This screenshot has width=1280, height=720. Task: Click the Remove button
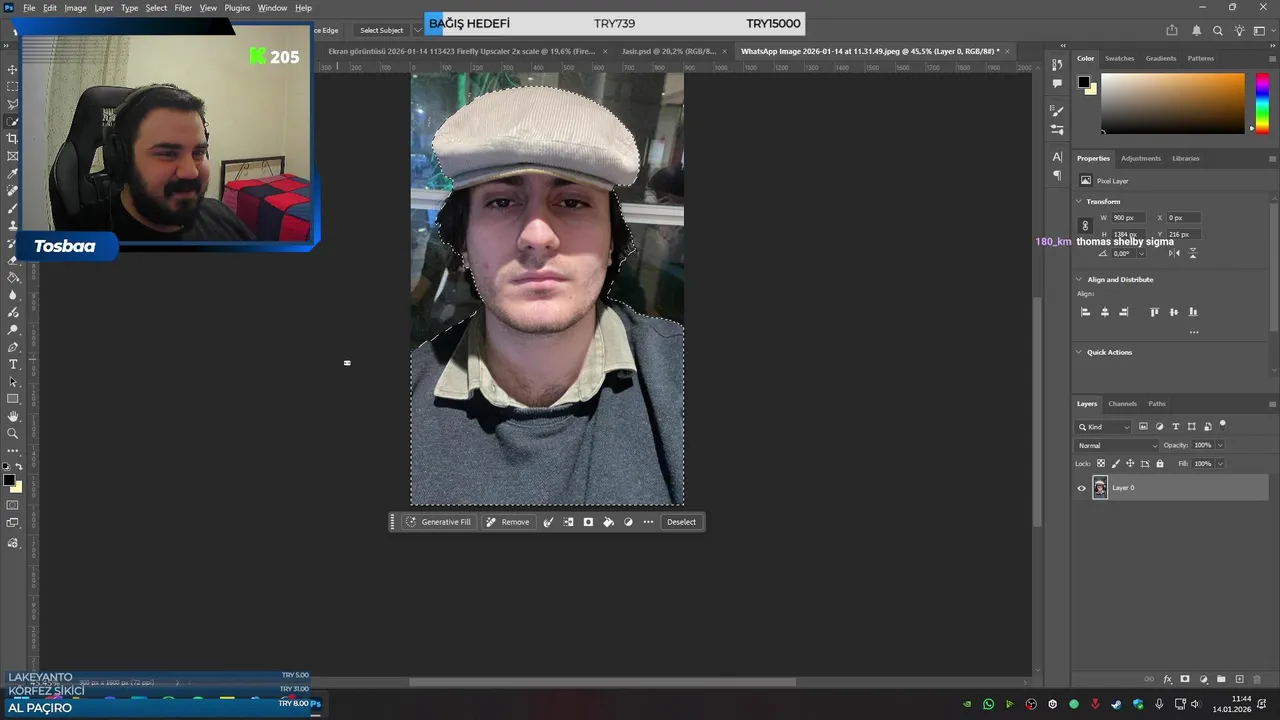[x=508, y=522]
